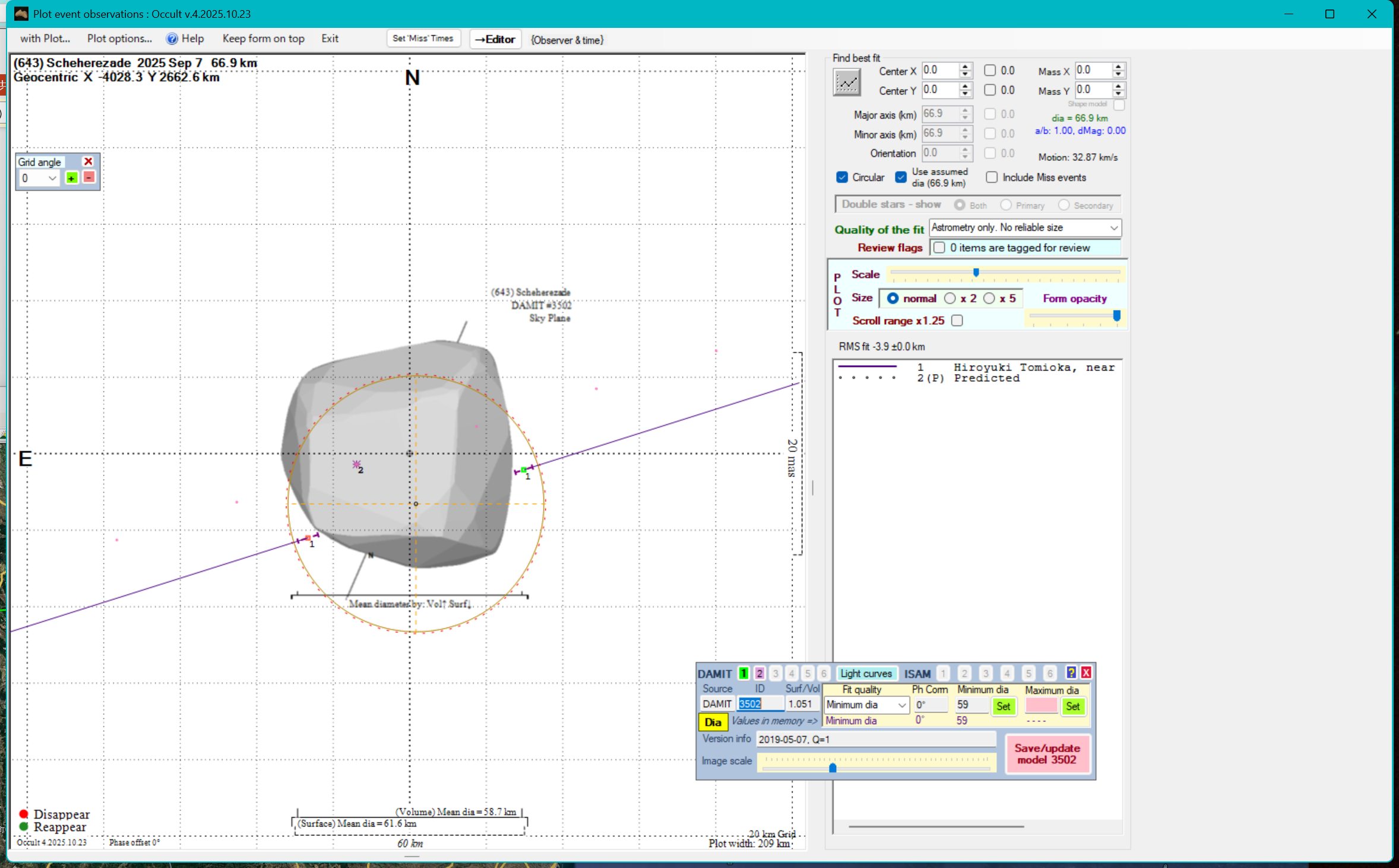Image resolution: width=1399 pixels, height=868 pixels.
Task: Expand the Fit quality Minimum dia dropdown
Action: [902, 705]
